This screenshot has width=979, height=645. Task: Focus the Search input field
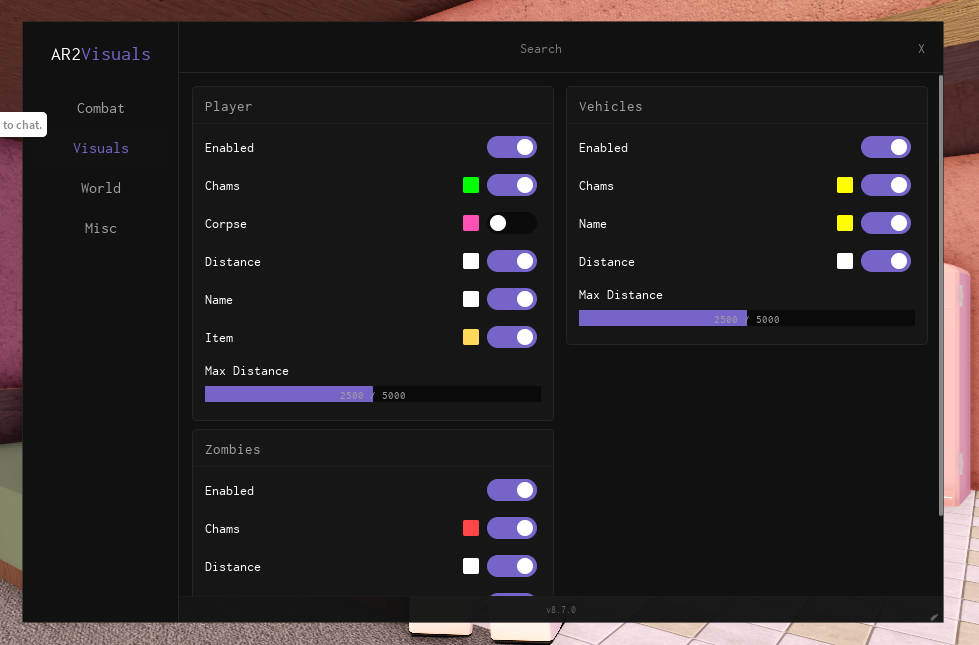(x=541, y=49)
